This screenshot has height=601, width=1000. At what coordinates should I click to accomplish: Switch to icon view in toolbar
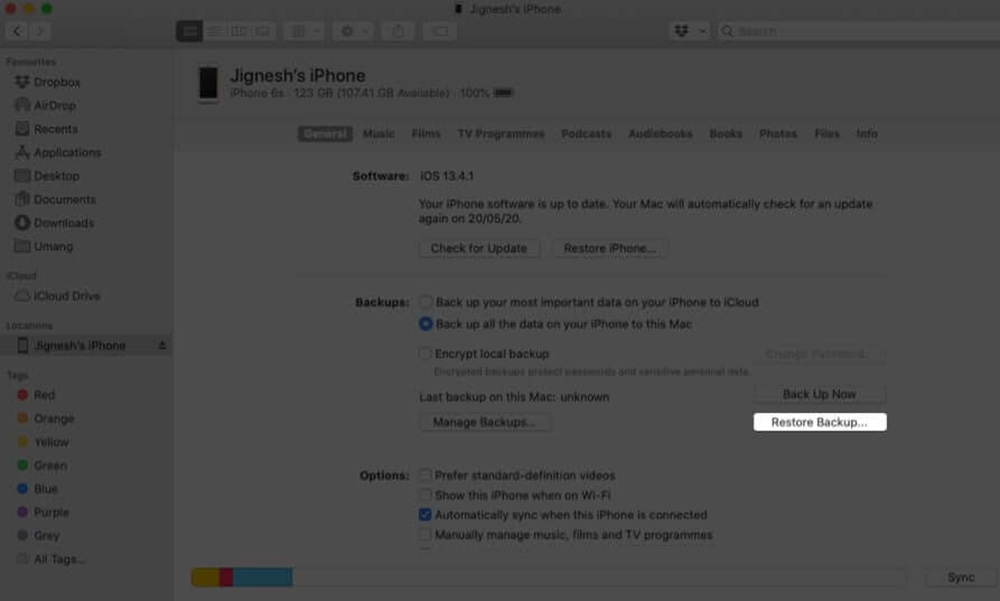tap(189, 31)
